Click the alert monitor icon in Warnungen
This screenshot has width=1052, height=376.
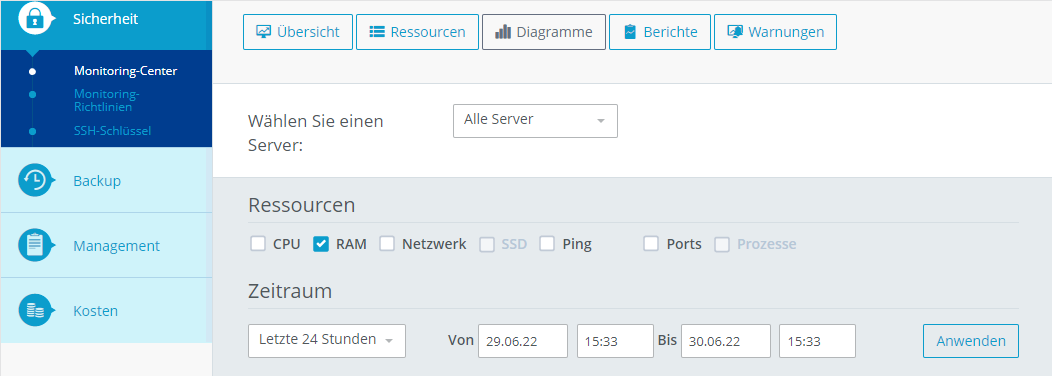(x=735, y=32)
